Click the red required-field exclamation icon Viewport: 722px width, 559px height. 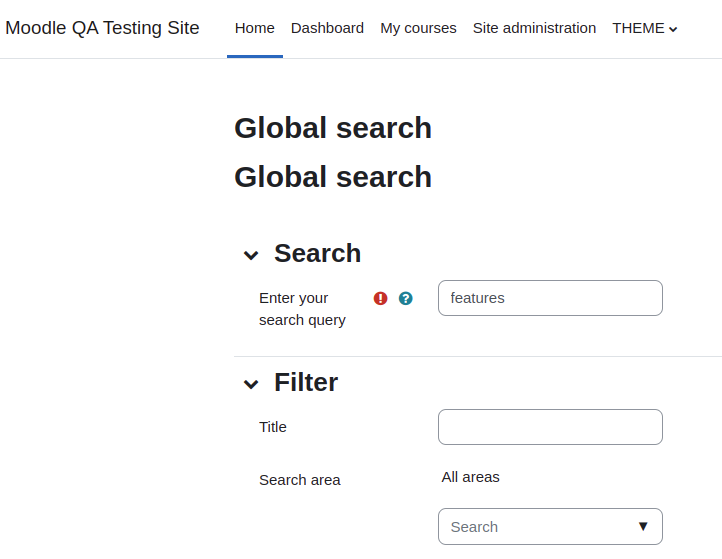380,298
